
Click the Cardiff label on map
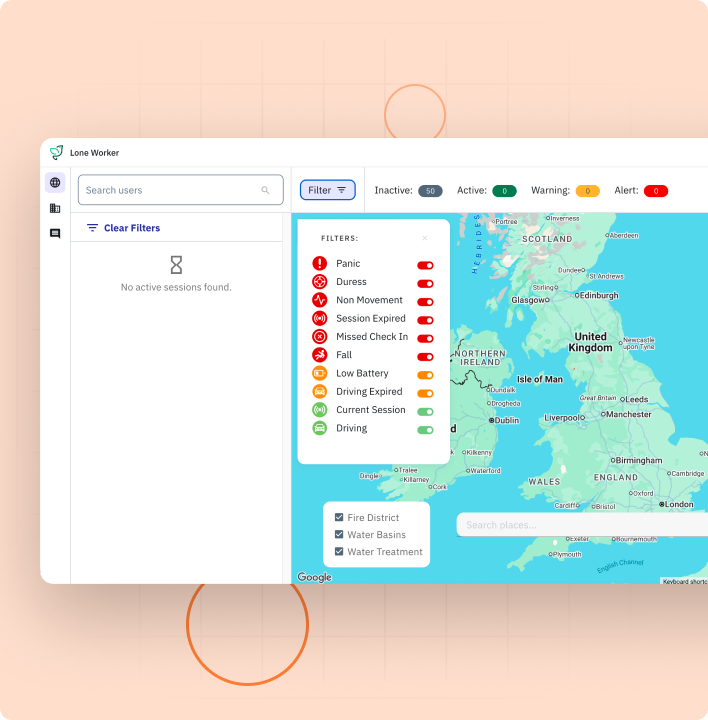(565, 505)
